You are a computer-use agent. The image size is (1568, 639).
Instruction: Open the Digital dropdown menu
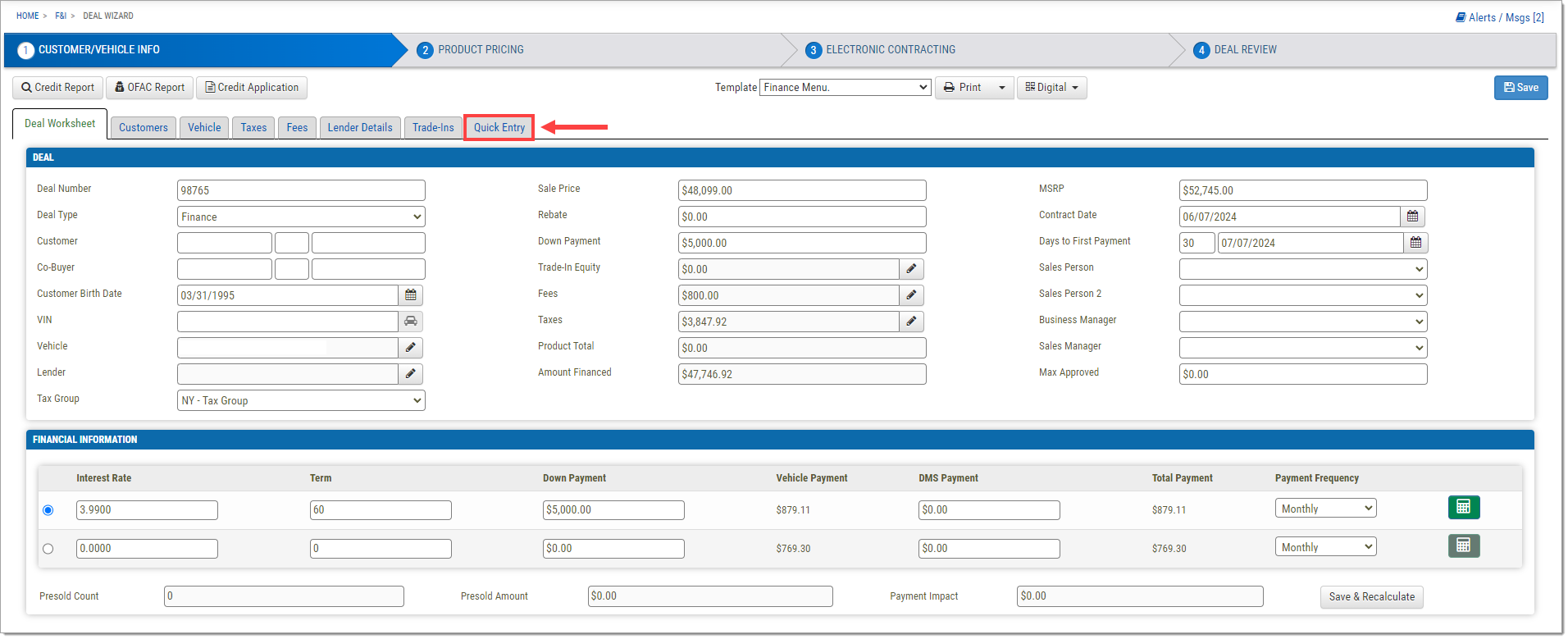1052,88
